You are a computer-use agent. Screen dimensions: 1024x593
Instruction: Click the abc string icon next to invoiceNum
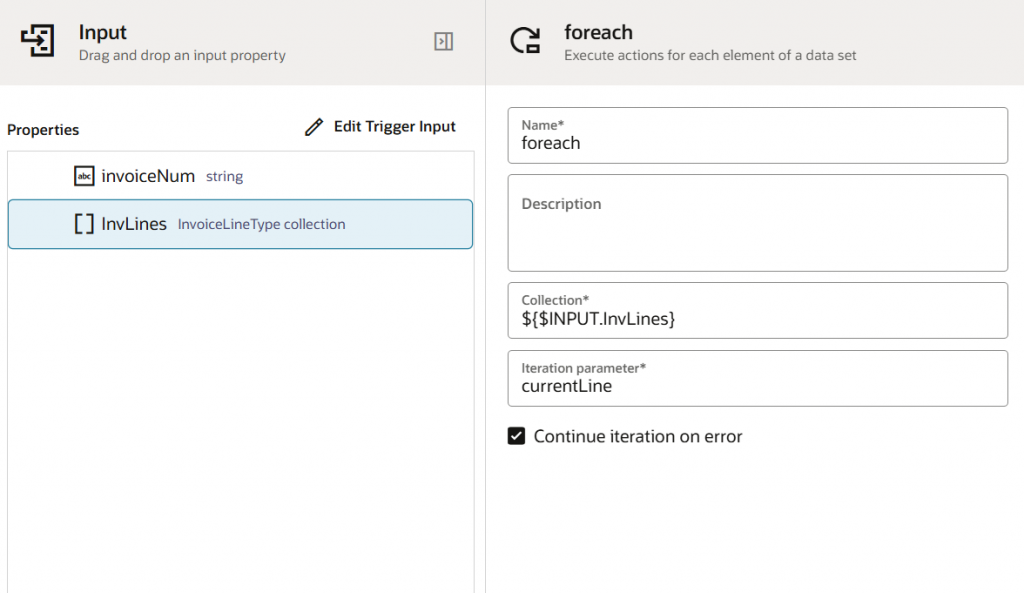(84, 176)
